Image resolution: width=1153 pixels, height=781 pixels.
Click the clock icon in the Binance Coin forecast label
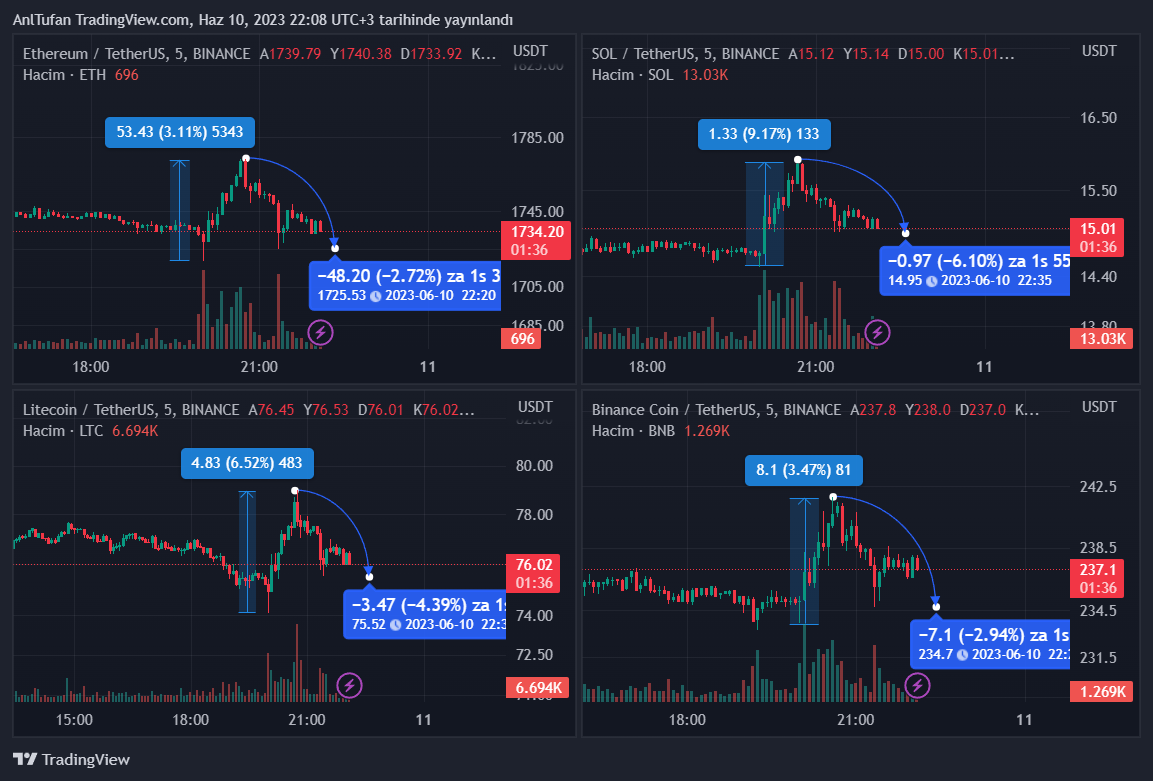point(962,654)
